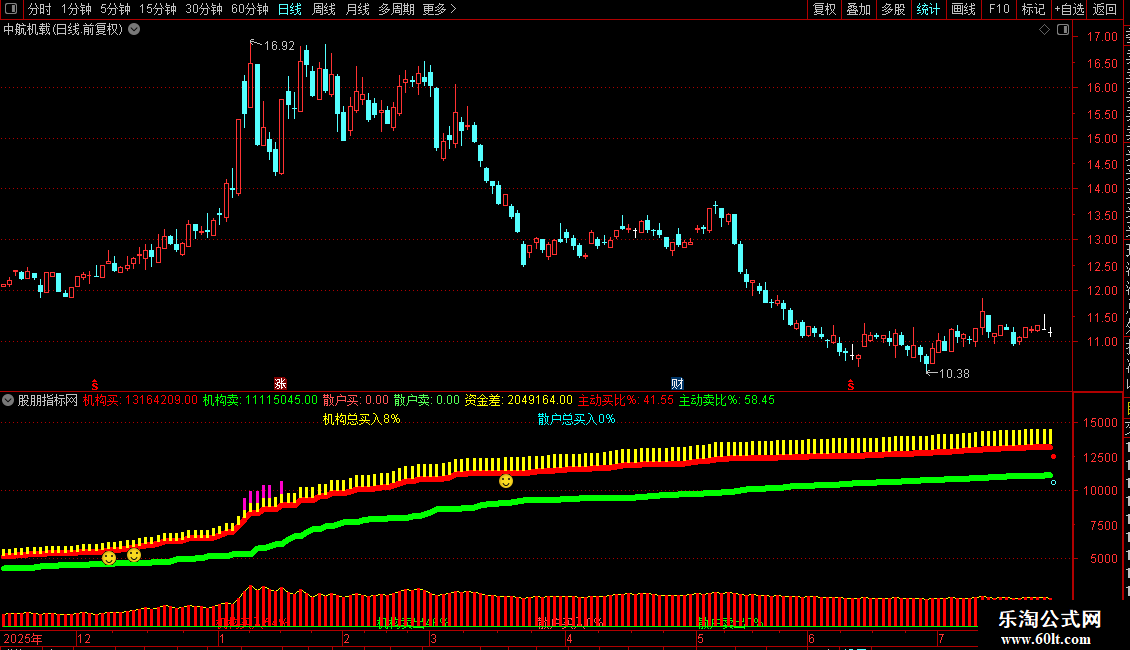Screen dimensions: 1130x650
Task: Select the 60分钟 timeframe
Action: (250, 9)
